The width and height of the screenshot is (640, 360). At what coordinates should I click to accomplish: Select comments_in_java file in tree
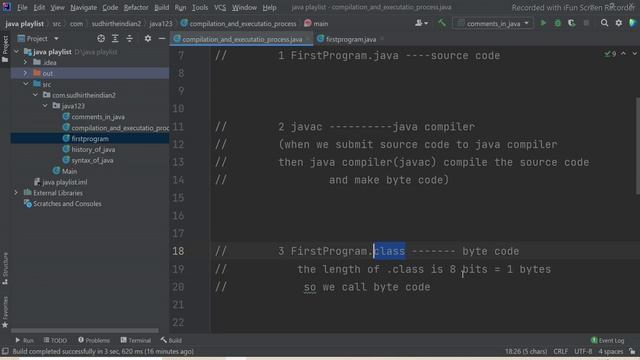coord(98,117)
